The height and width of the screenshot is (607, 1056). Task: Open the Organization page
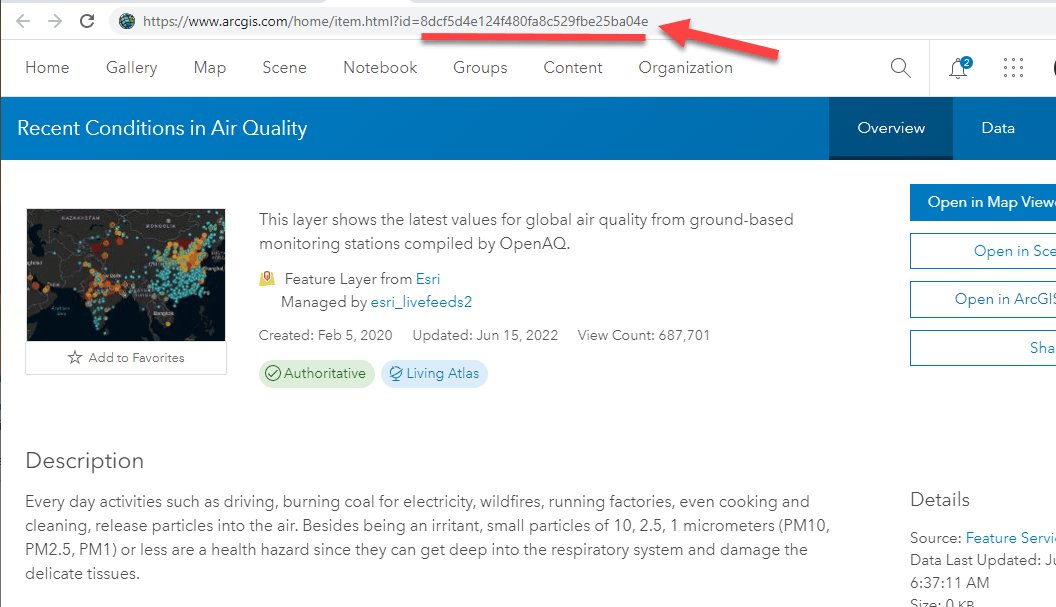pyautogui.click(x=686, y=67)
